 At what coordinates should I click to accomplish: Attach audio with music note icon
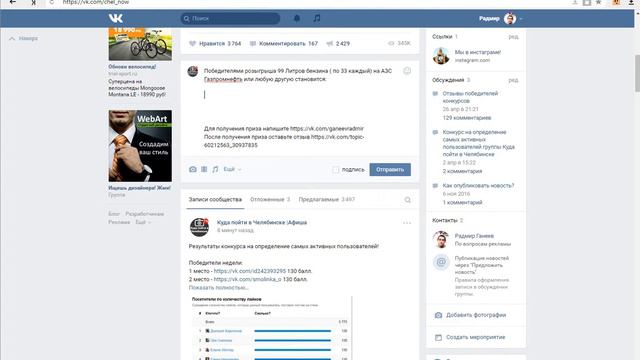(215, 169)
